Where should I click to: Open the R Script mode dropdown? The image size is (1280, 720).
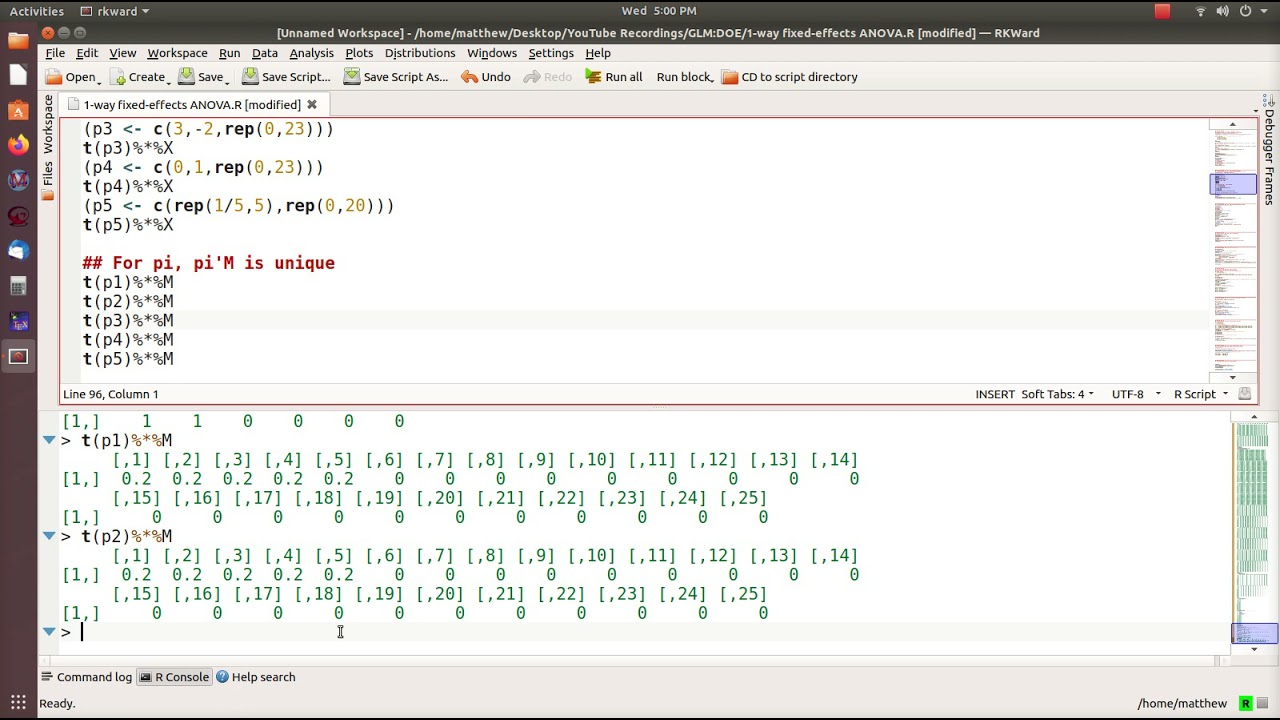click(x=1200, y=394)
